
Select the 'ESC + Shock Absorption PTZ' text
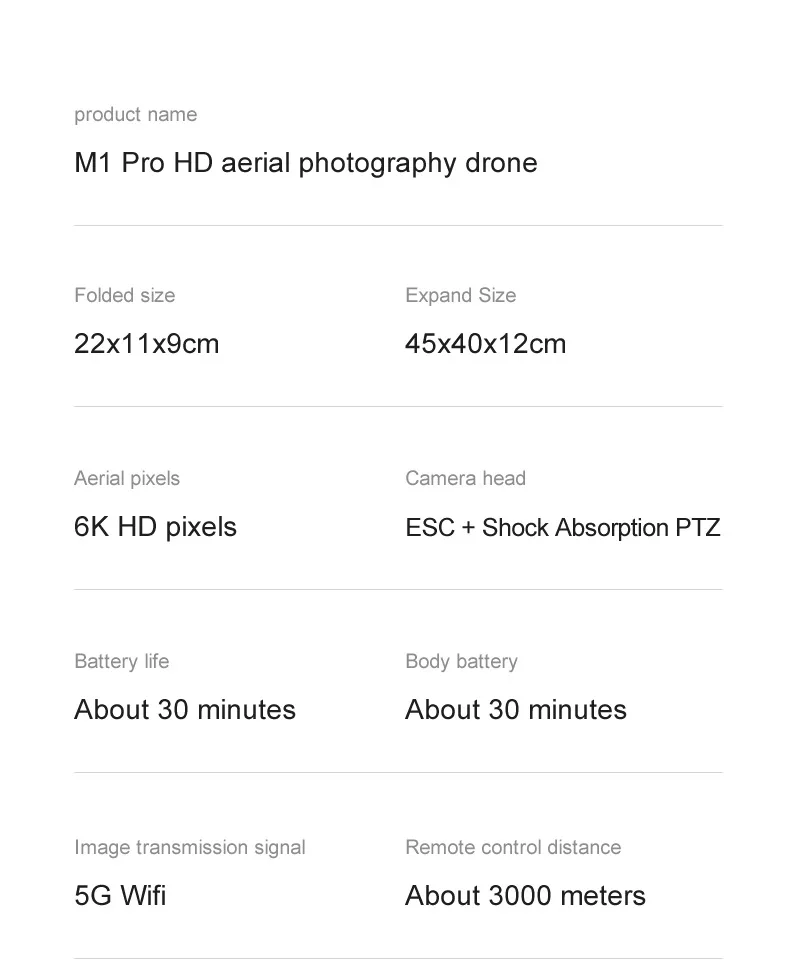coord(562,528)
